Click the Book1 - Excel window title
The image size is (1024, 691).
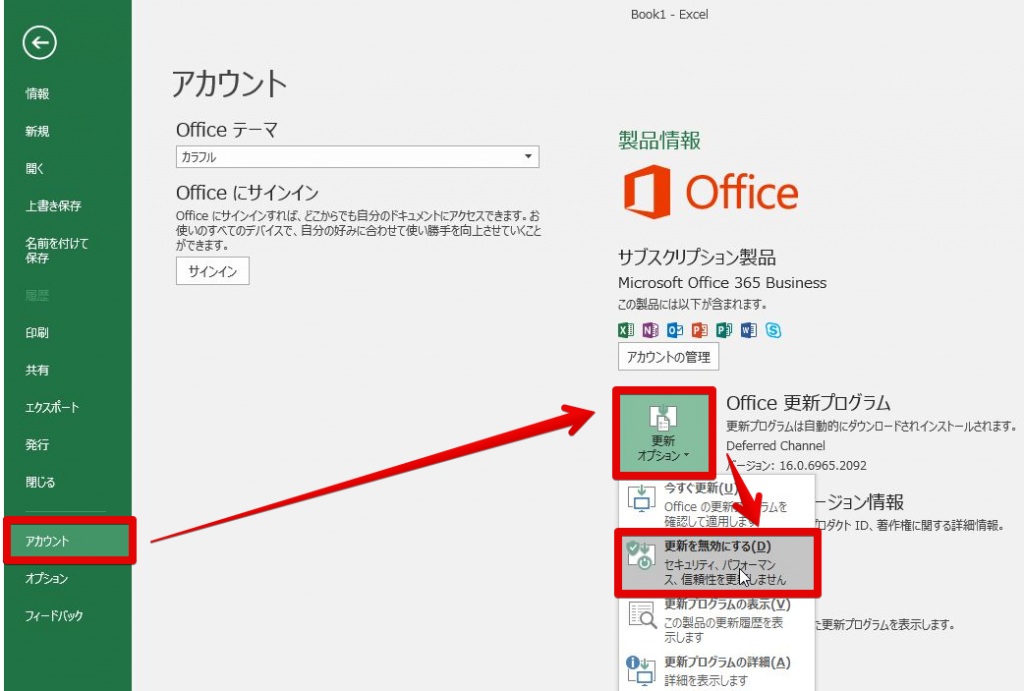669,14
